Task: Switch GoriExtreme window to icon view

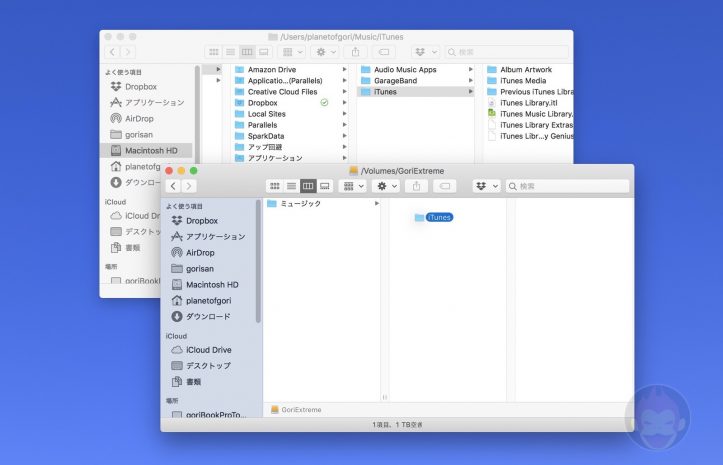Action: click(x=274, y=187)
